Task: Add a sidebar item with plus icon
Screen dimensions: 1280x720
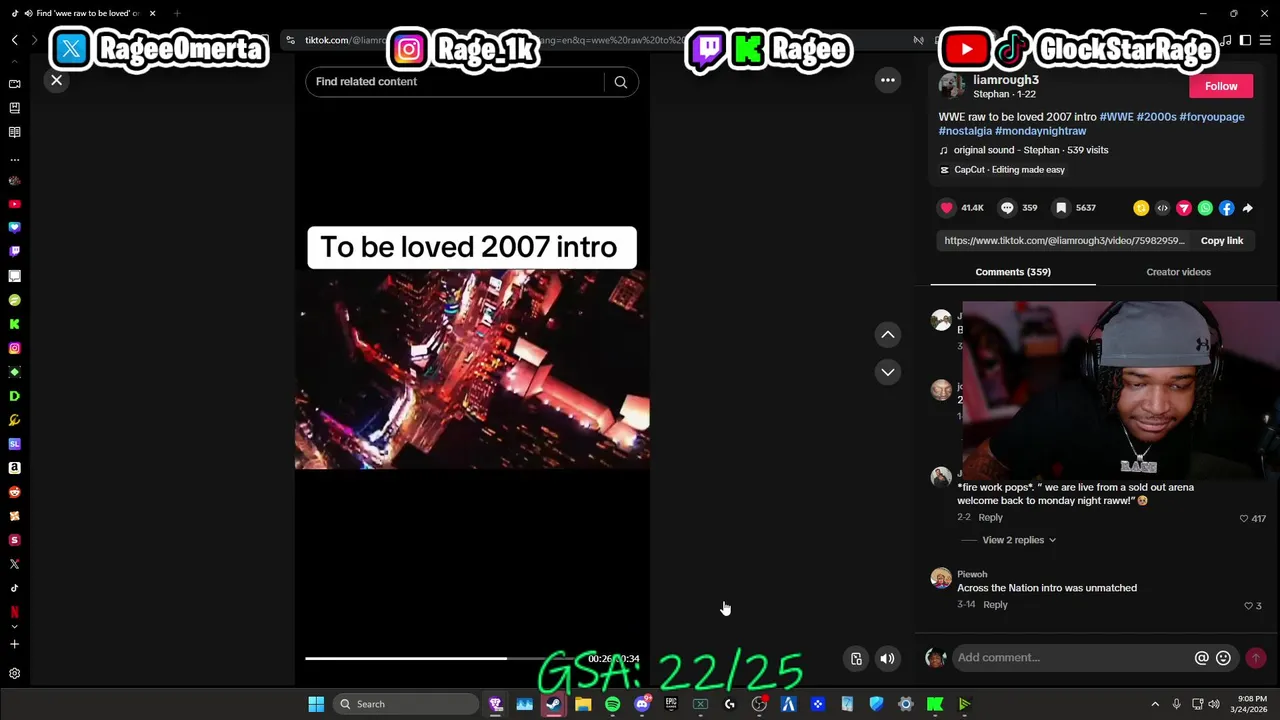Action: click(14, 645)
